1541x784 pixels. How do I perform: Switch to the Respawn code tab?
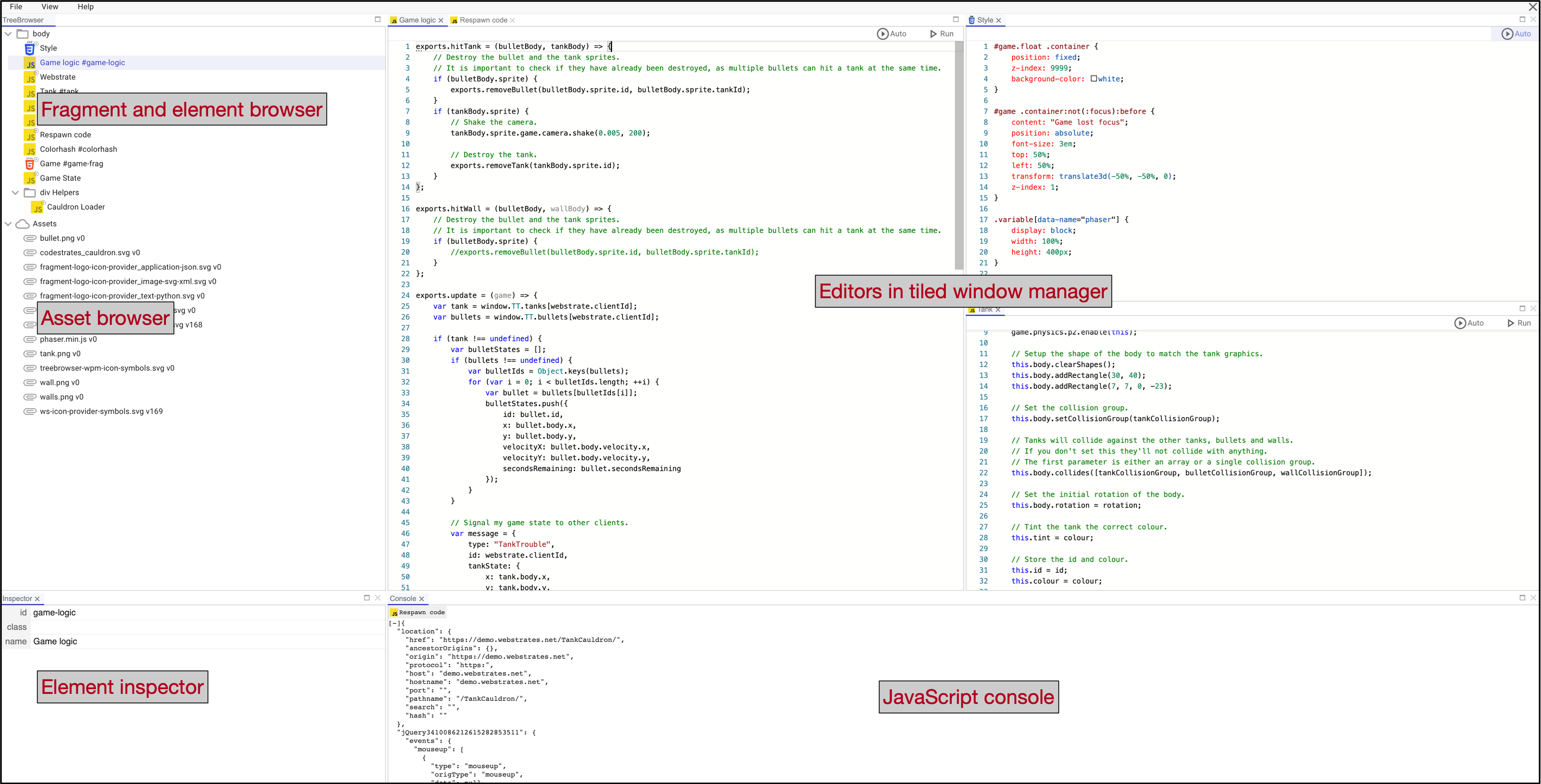coord(483,20)
